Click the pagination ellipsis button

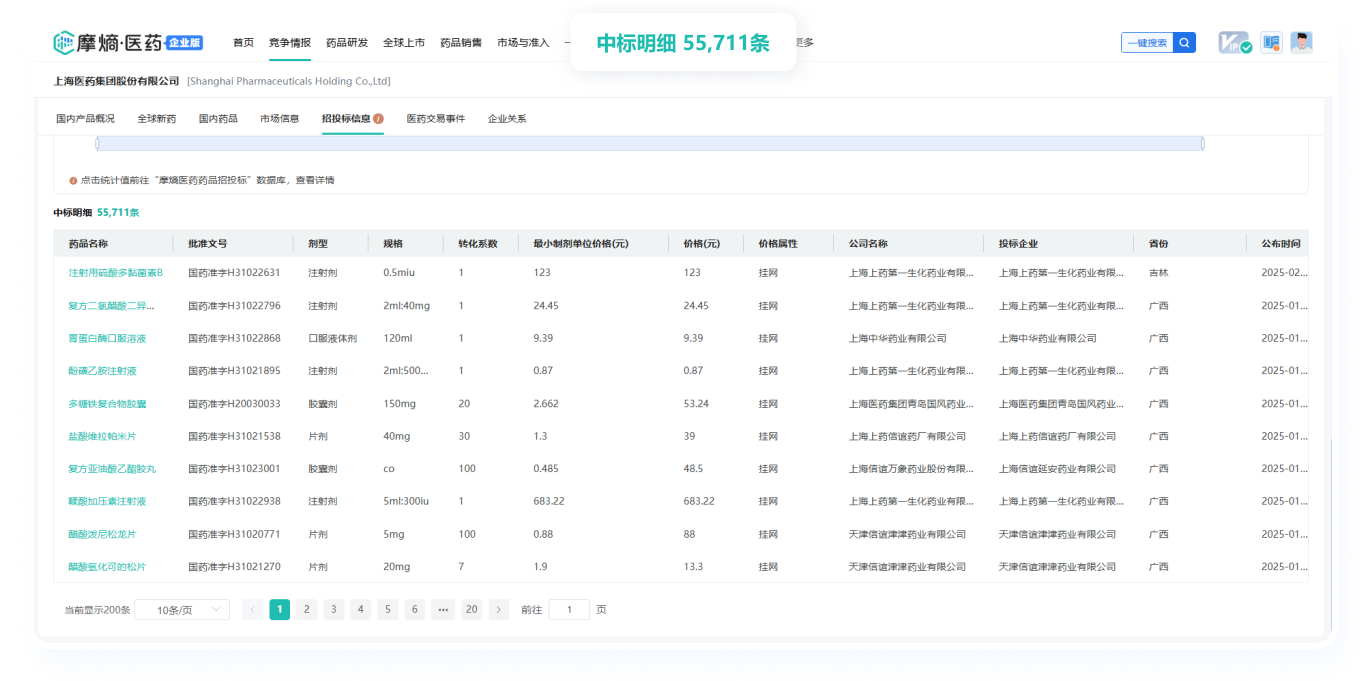coord(443,609)
